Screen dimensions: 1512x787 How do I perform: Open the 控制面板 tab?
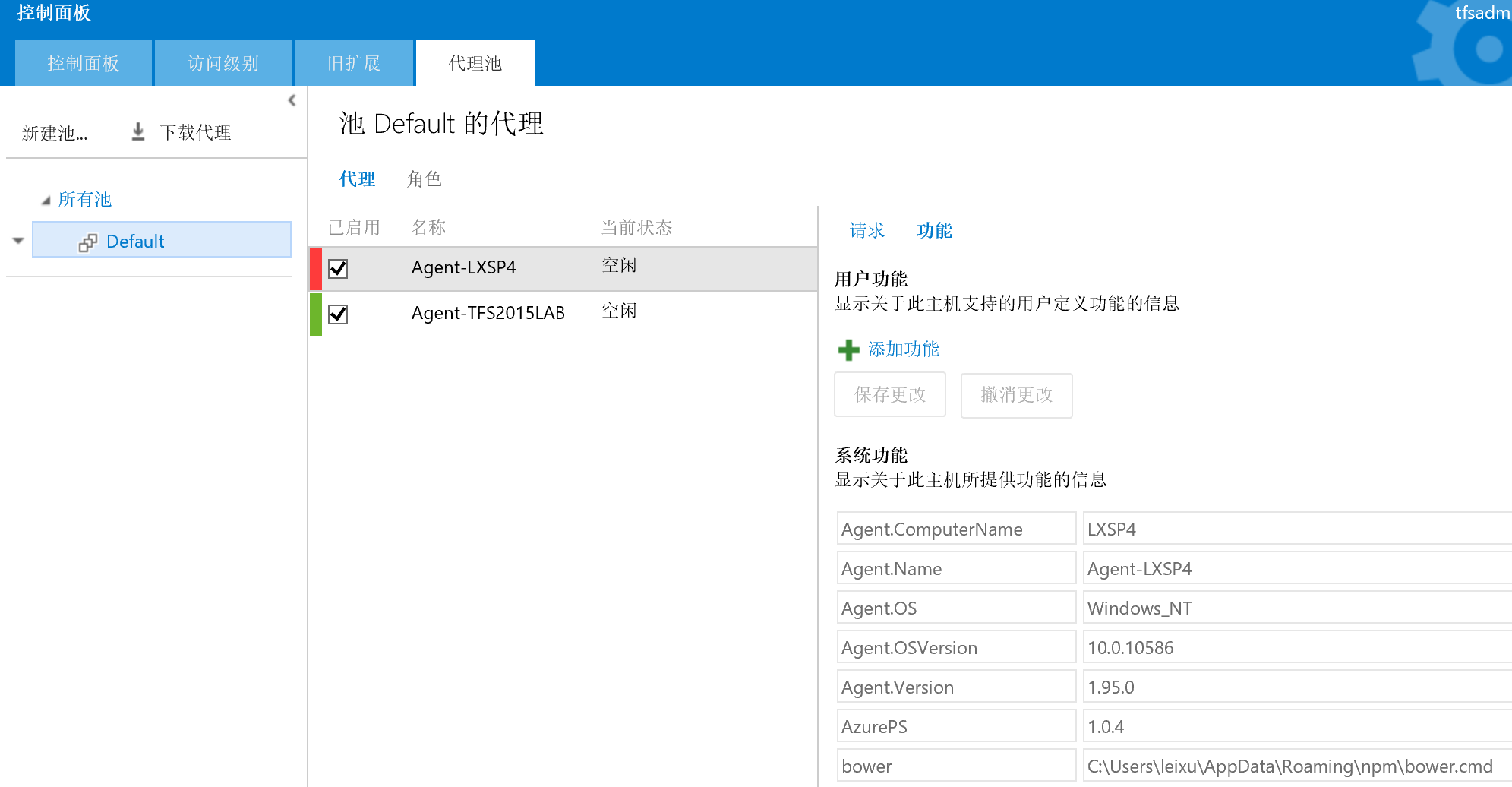pos(84,63)
